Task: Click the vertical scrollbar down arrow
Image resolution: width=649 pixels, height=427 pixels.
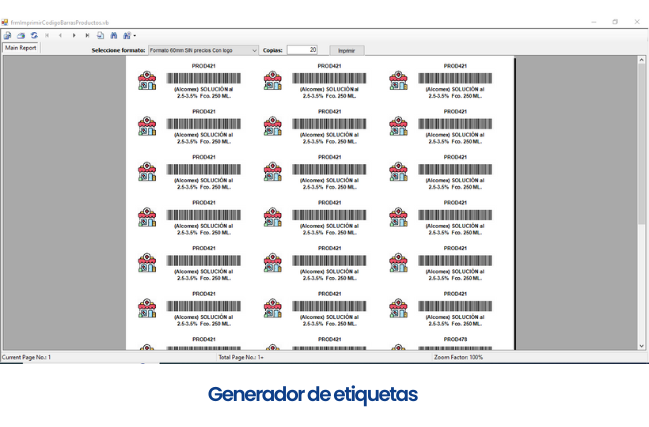Action: coord(642,346)
